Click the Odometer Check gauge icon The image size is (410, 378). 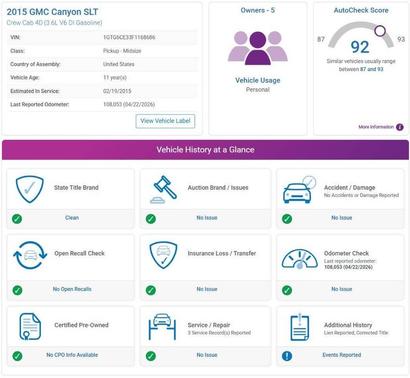tap(299, 259)
